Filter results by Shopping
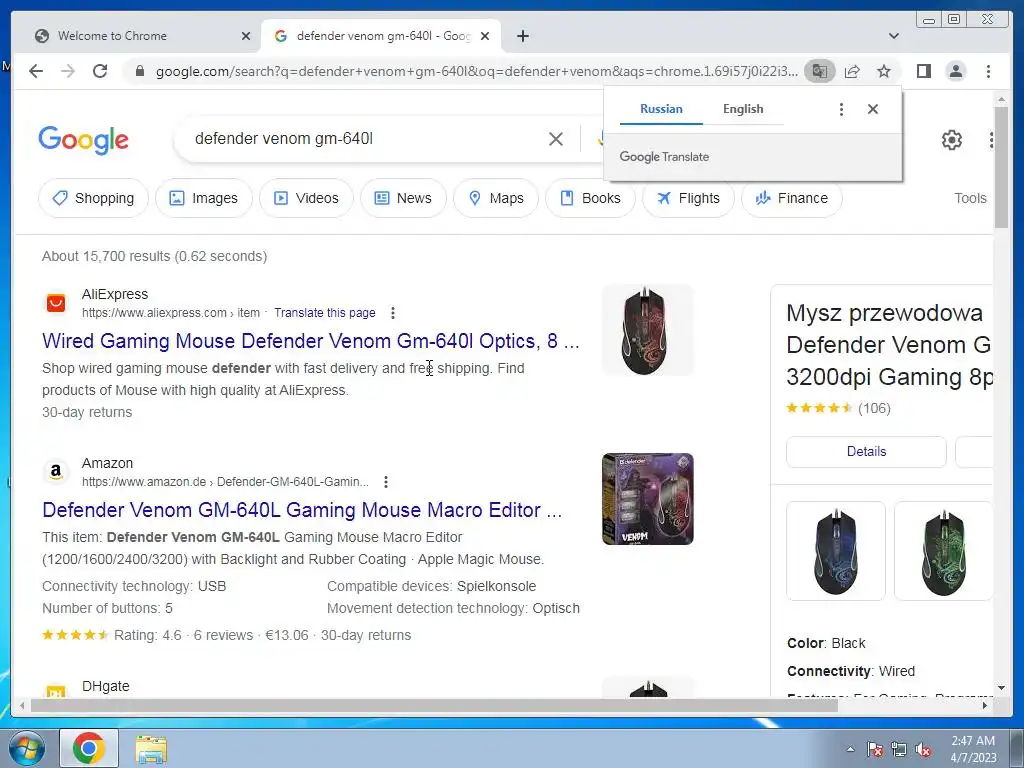Screen dimensions: 1024x768 tap(93, 198)
